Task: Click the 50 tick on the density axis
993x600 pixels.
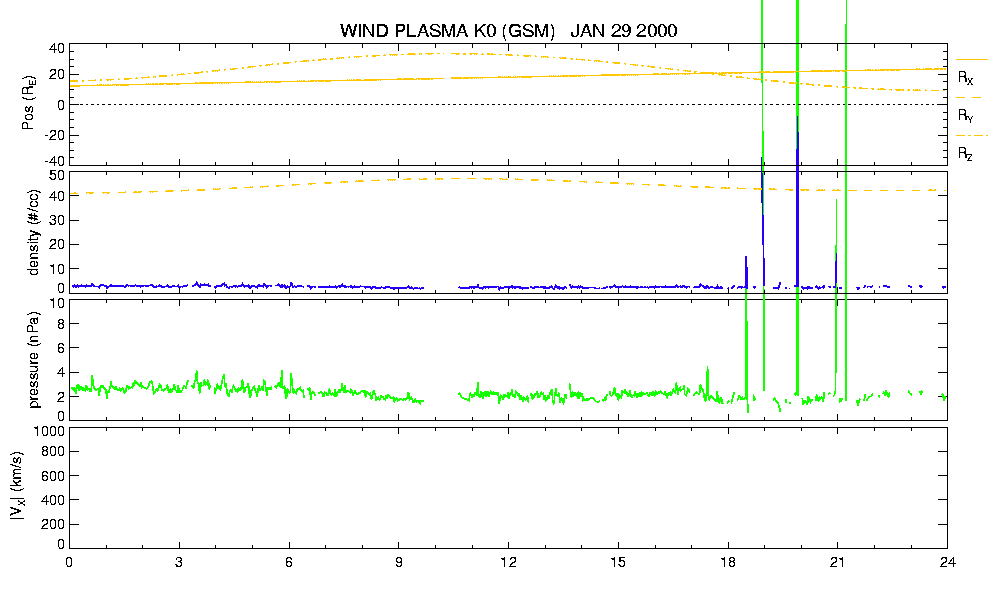Action: pyautogui.click(x=56, y=176)
